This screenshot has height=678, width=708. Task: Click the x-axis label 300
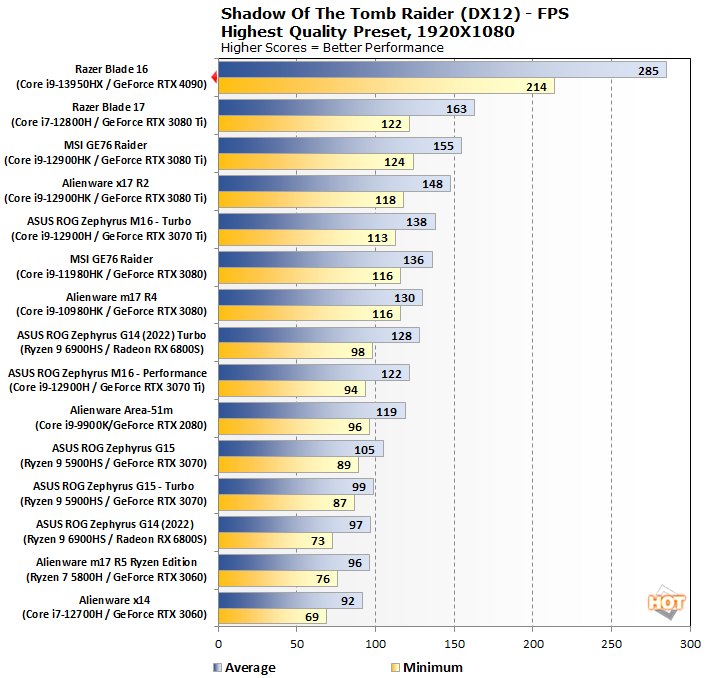[x=690, y=644]
